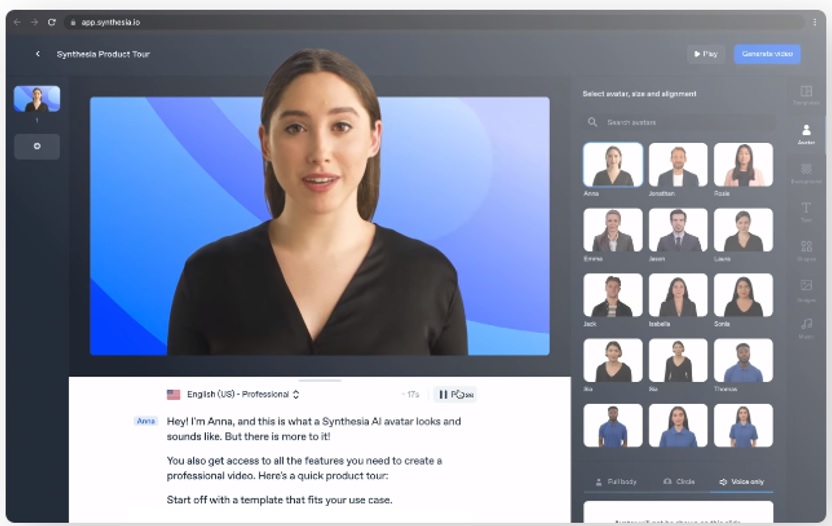Choose the Jonathan avatar
832x526 pixels.
pyautogui.click(x=678, y=165)
